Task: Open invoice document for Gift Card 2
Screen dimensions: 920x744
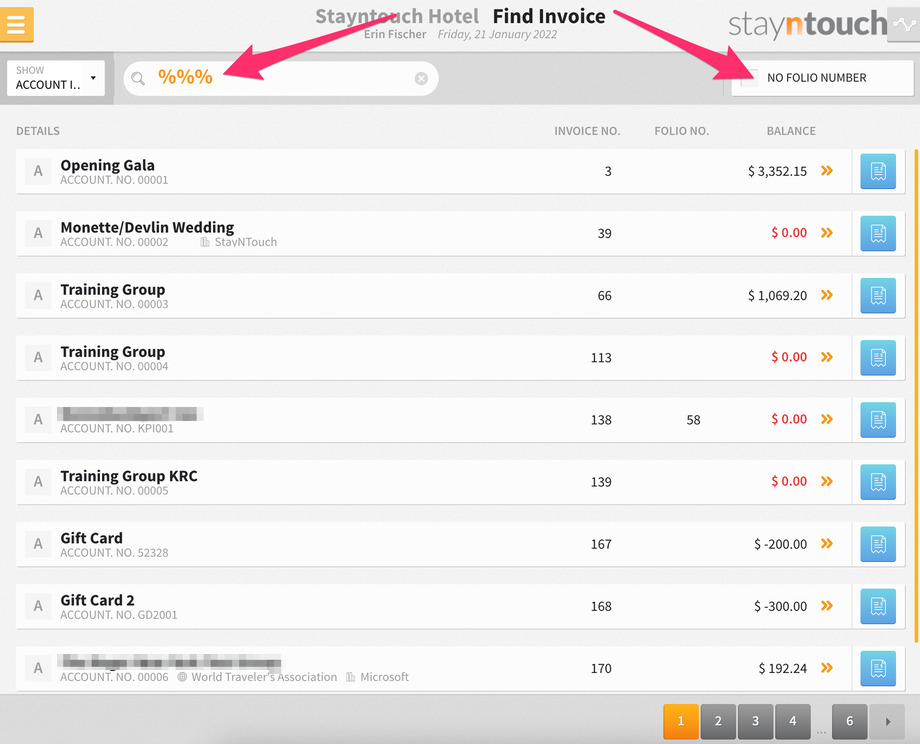Action: point(878,607)
